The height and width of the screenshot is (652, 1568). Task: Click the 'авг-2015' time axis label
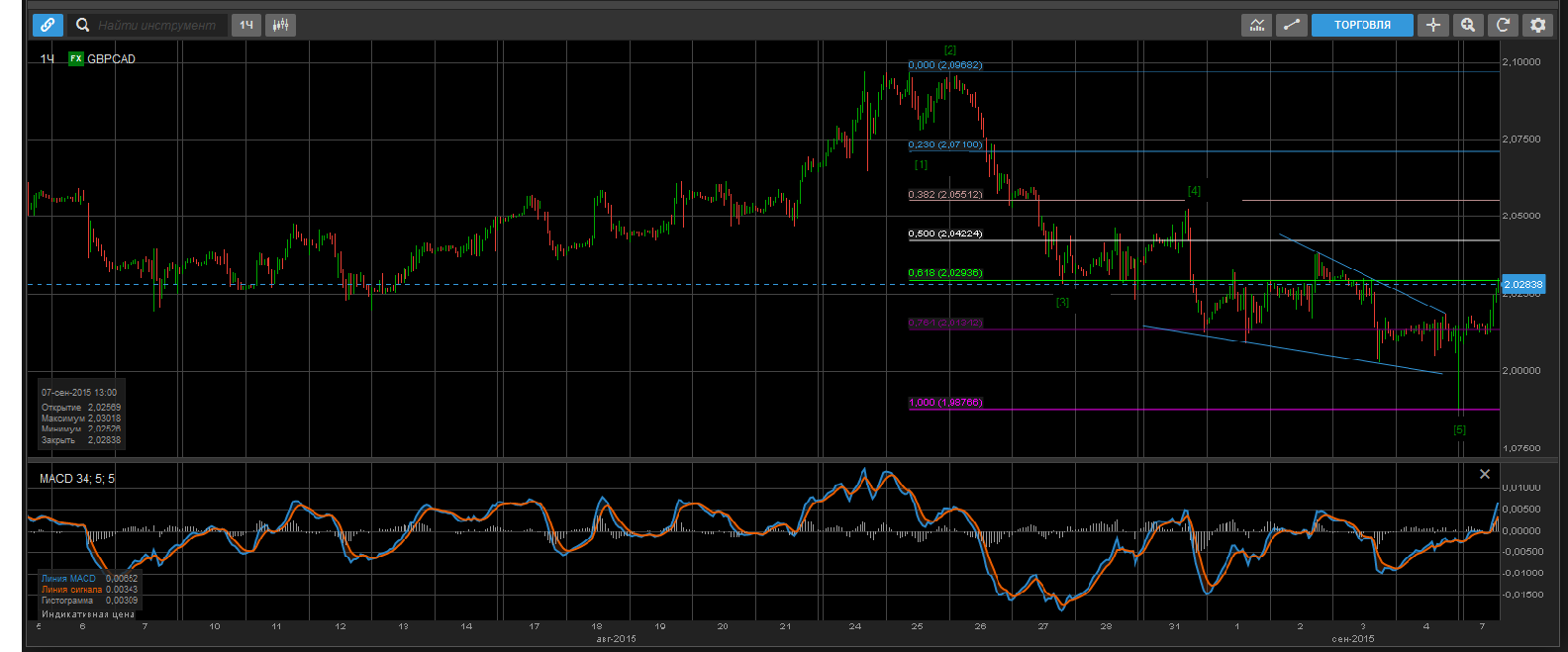616,639
